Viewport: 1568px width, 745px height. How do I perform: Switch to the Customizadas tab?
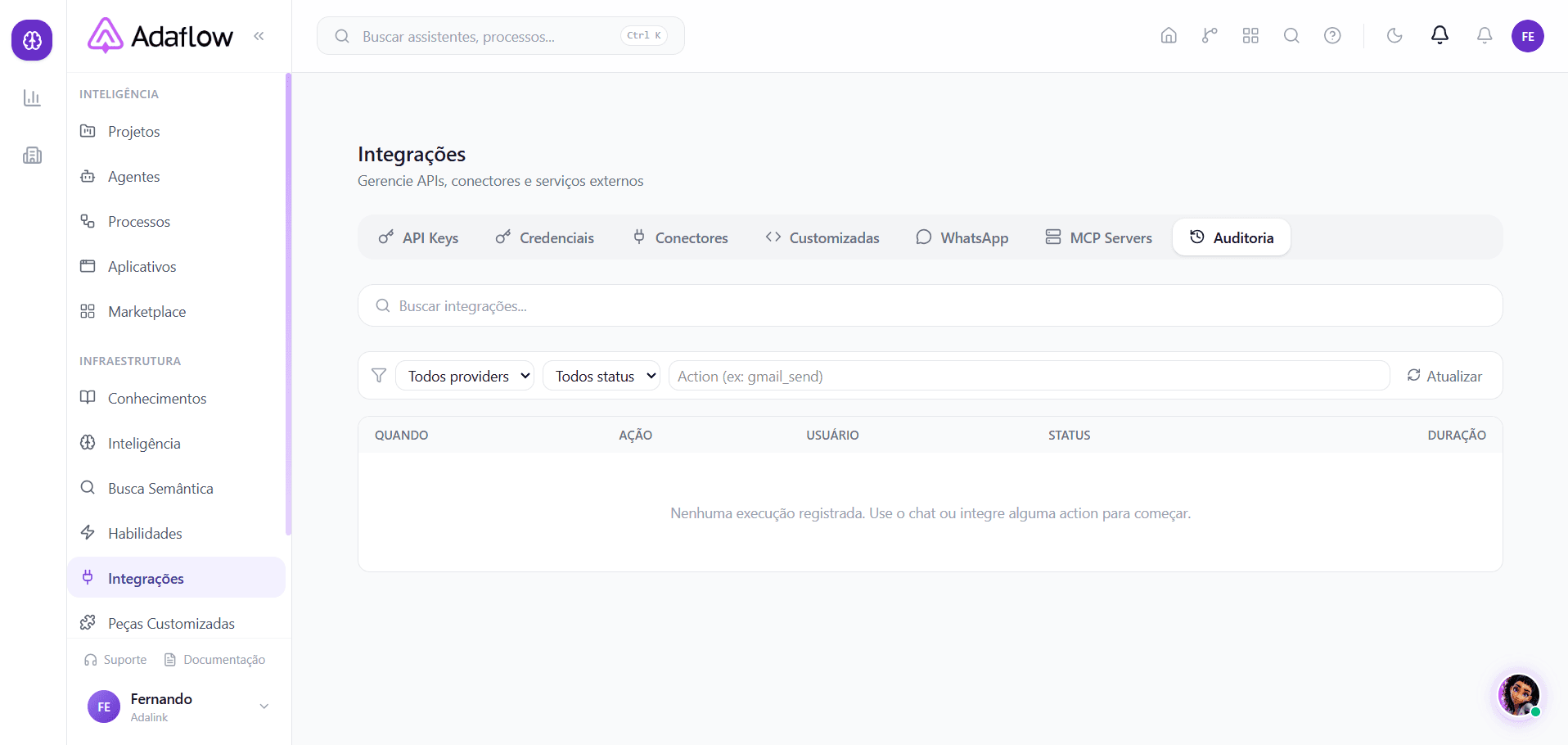822,237
